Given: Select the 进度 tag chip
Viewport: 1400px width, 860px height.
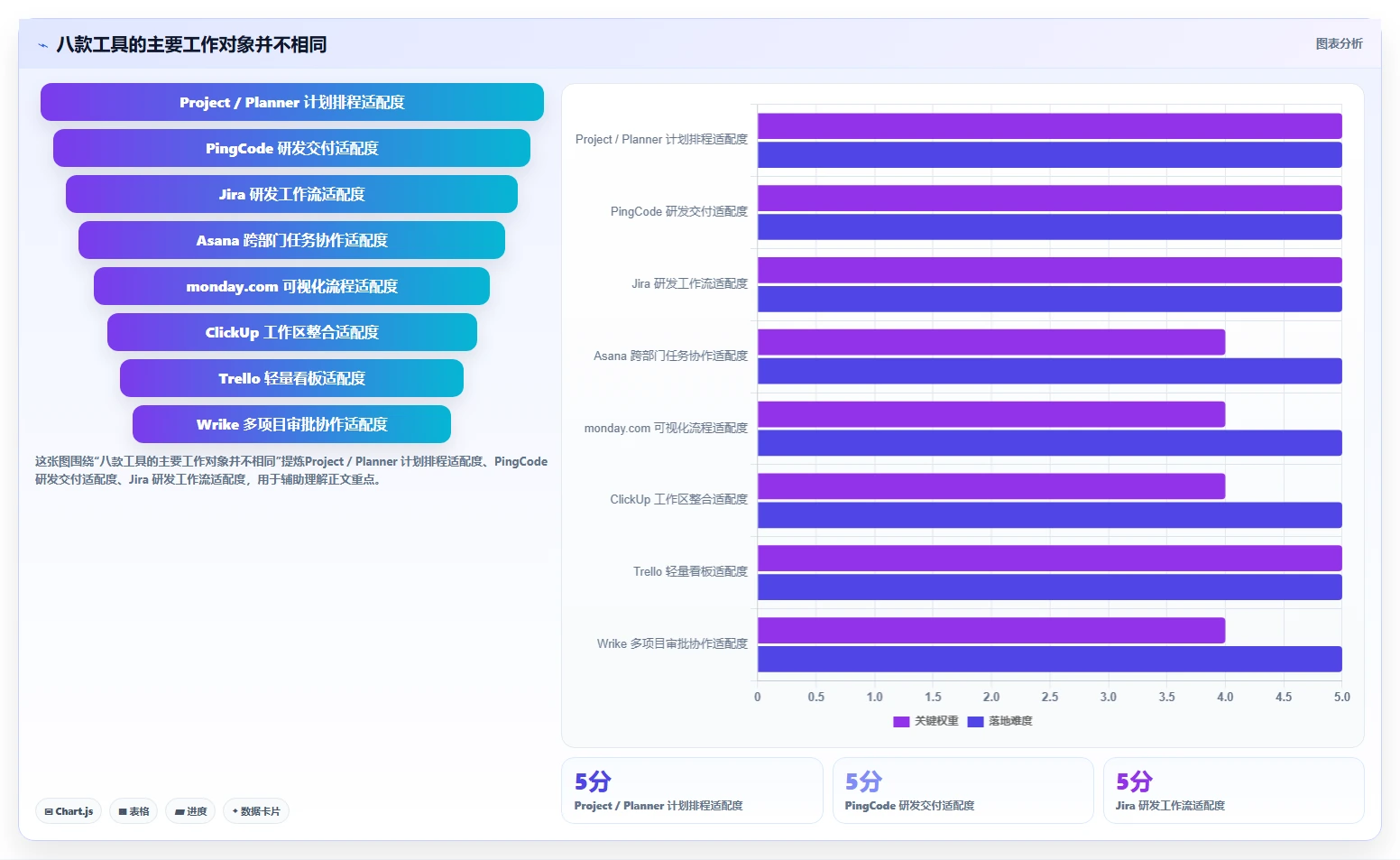Looking at the screenshot, I should 190,811.
